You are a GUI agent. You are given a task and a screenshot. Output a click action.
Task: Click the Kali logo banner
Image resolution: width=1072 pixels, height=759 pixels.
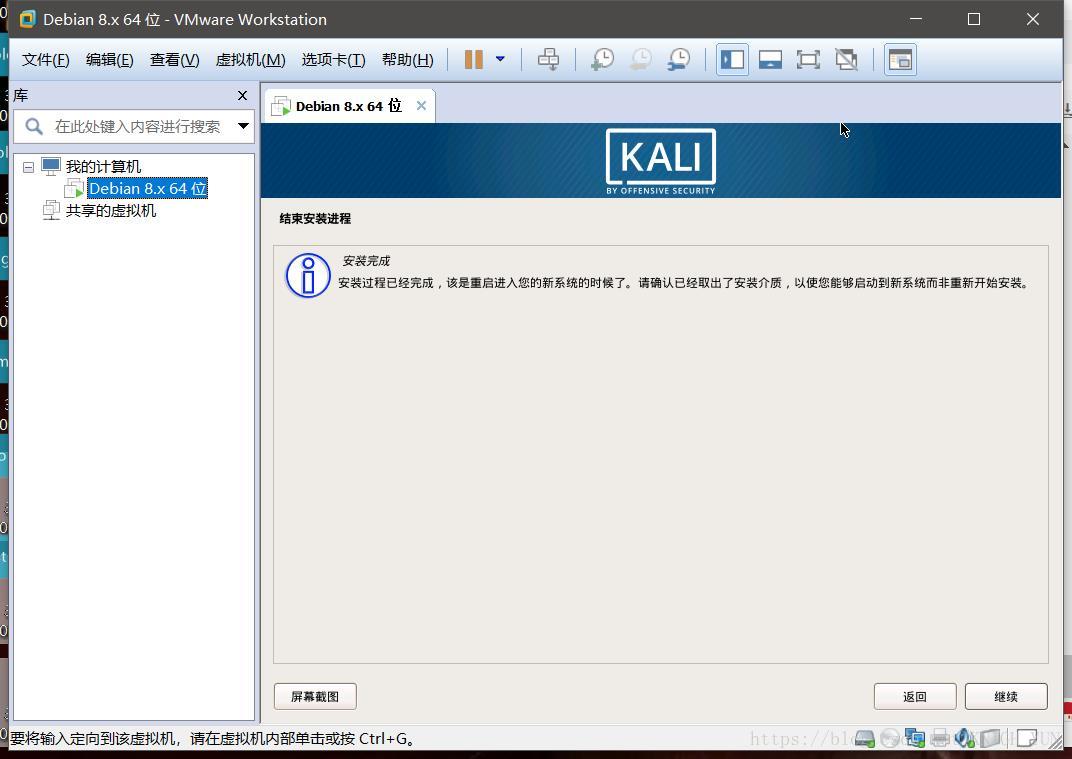click(660, 161)
